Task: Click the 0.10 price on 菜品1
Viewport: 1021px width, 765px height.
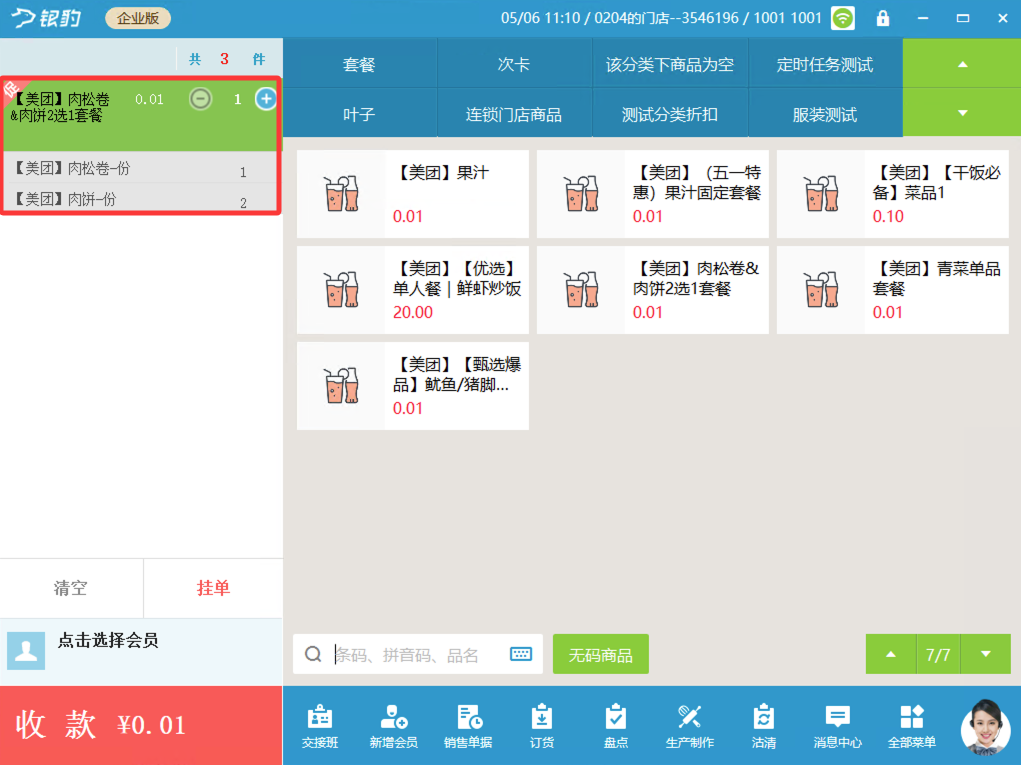Action: pyautogui.click(x=888, y=217)
